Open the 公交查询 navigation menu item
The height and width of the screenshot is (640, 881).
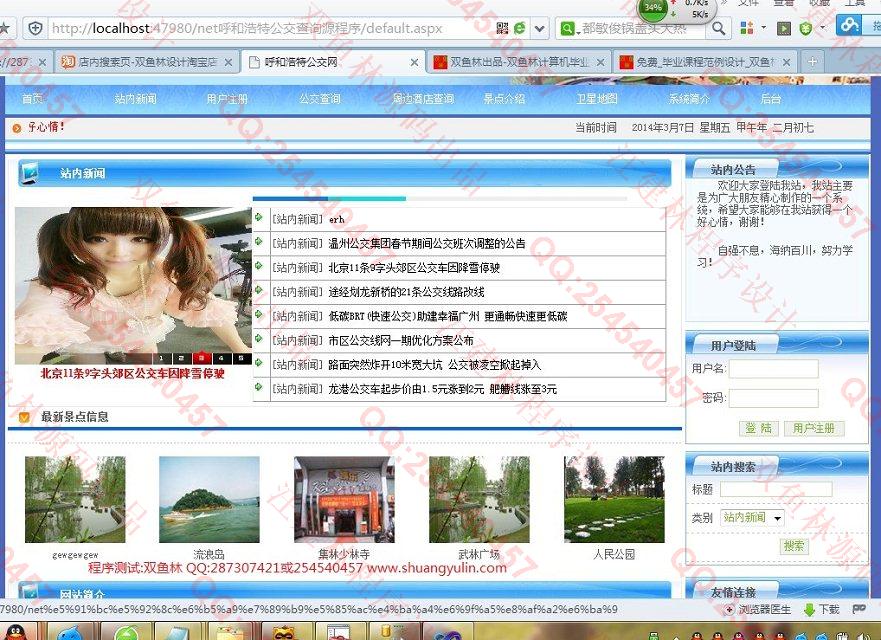tap(320, 99)
